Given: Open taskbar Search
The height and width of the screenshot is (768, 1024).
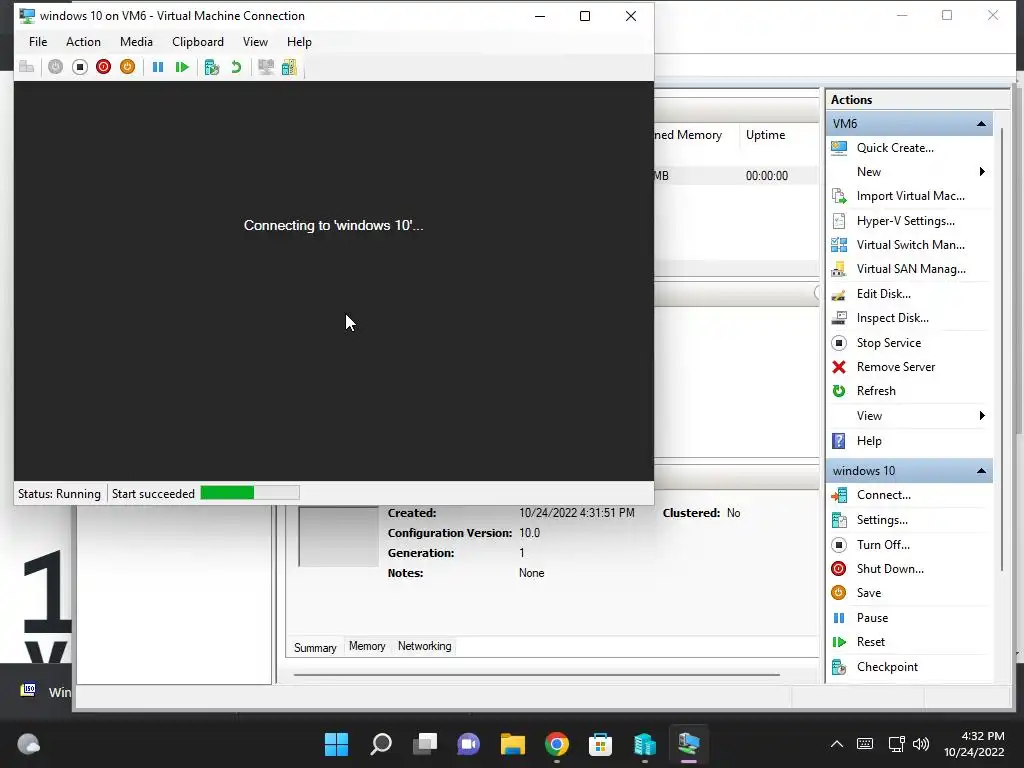Looking at the screenshot, I should (x=381, y=744).
